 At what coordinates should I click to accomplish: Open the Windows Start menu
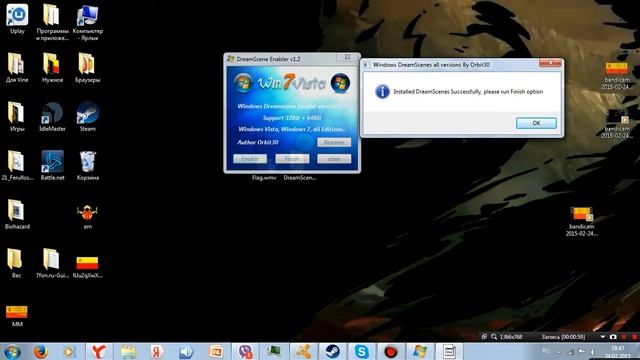(12, 352)
